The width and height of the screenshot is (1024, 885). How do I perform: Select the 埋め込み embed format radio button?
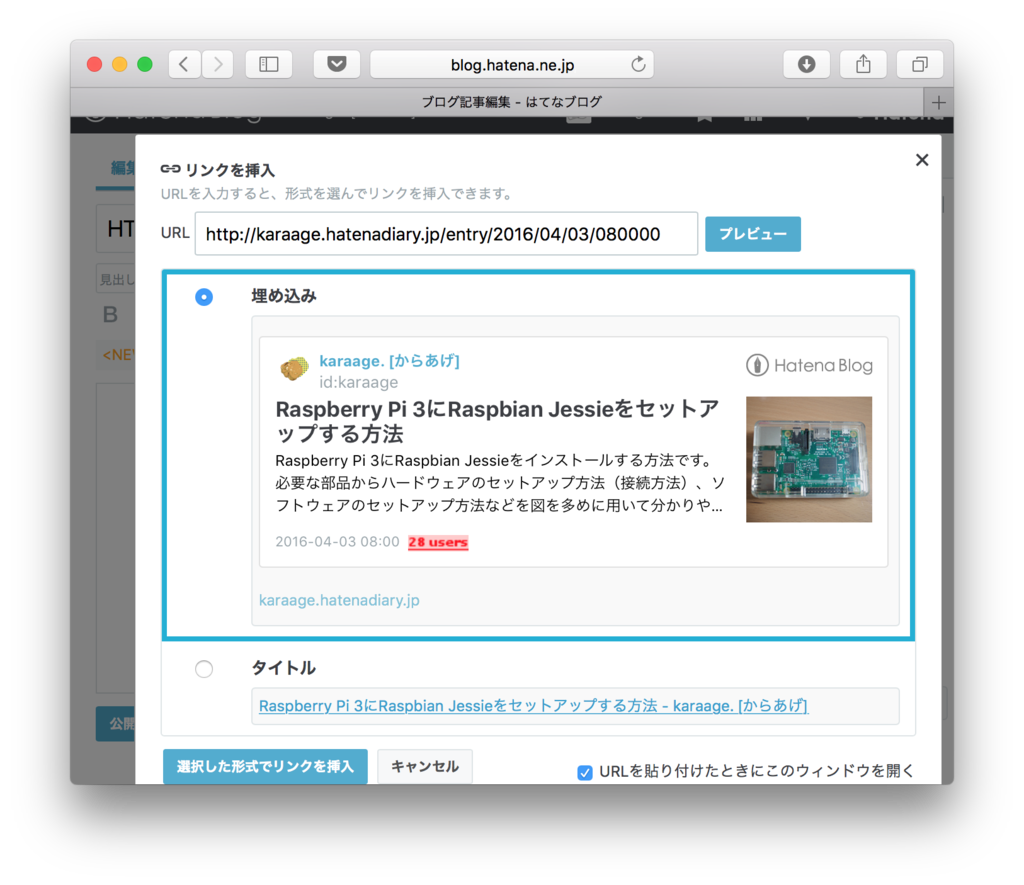(204, 296)
